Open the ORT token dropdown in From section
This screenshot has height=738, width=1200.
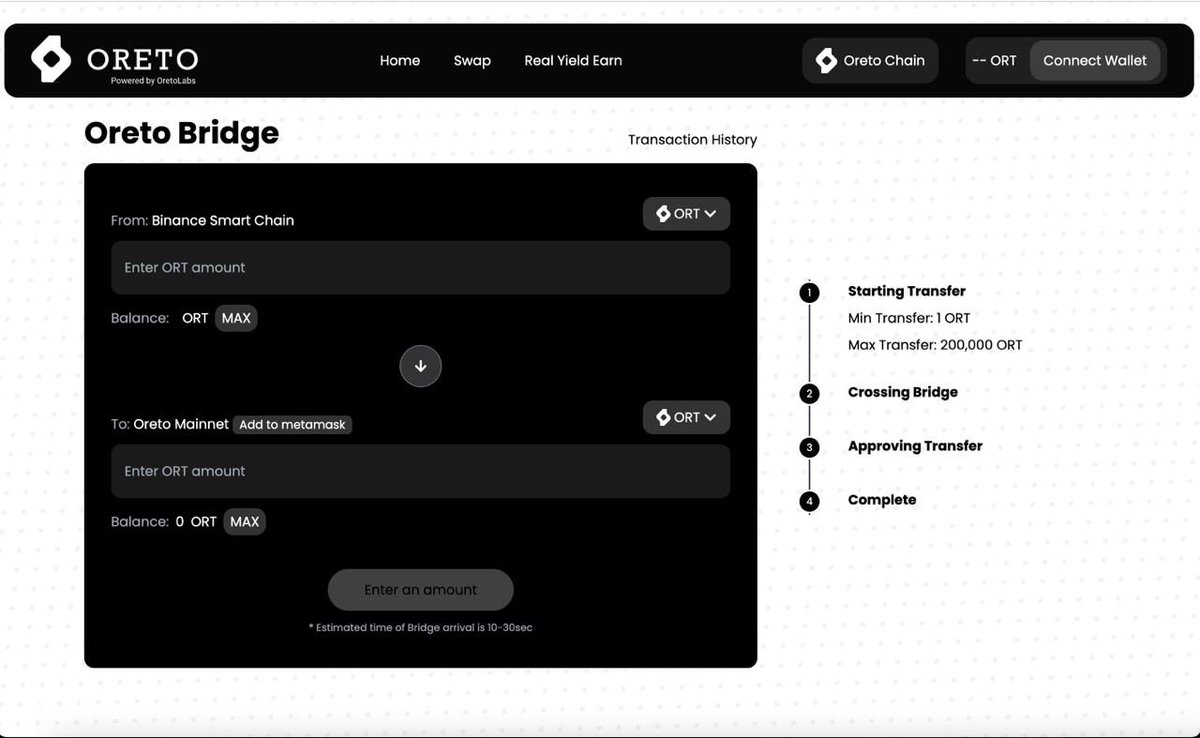coord(686,214)
